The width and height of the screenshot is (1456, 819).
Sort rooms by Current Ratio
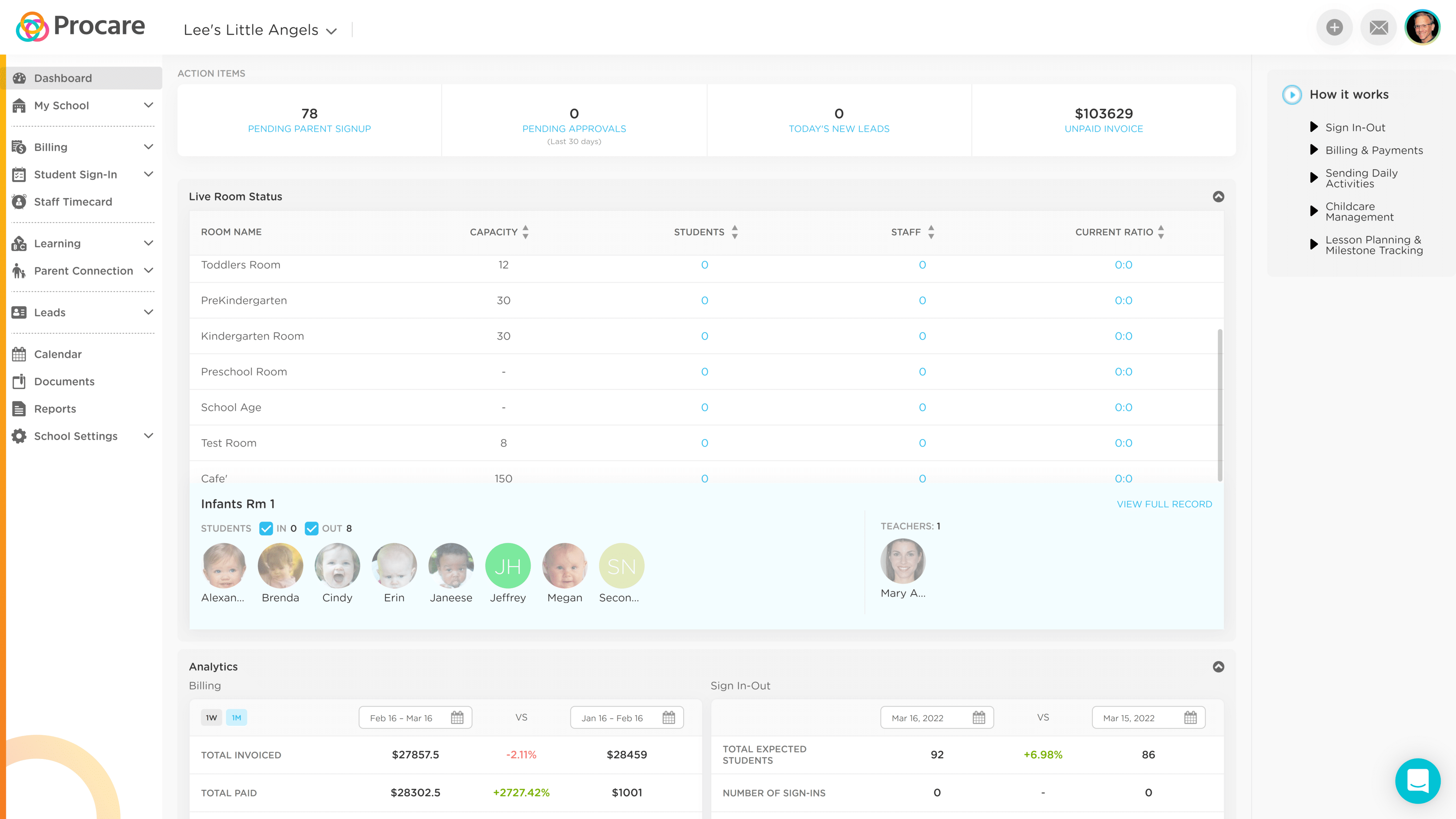point(1161,232)
